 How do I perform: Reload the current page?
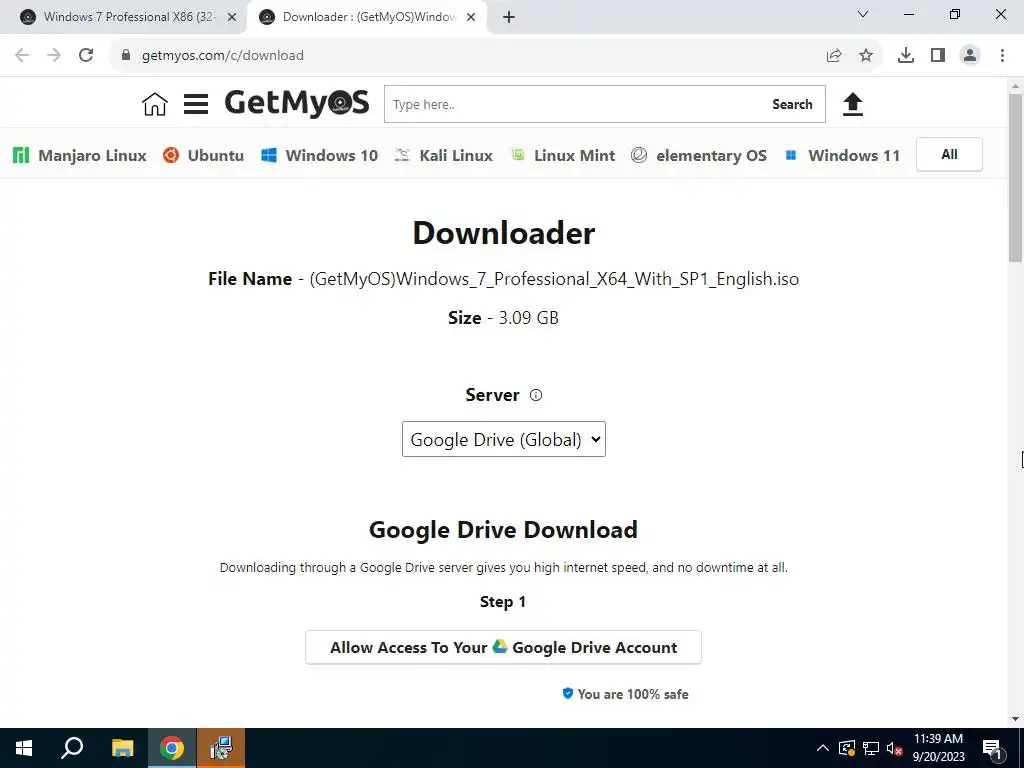click(86, 56)
